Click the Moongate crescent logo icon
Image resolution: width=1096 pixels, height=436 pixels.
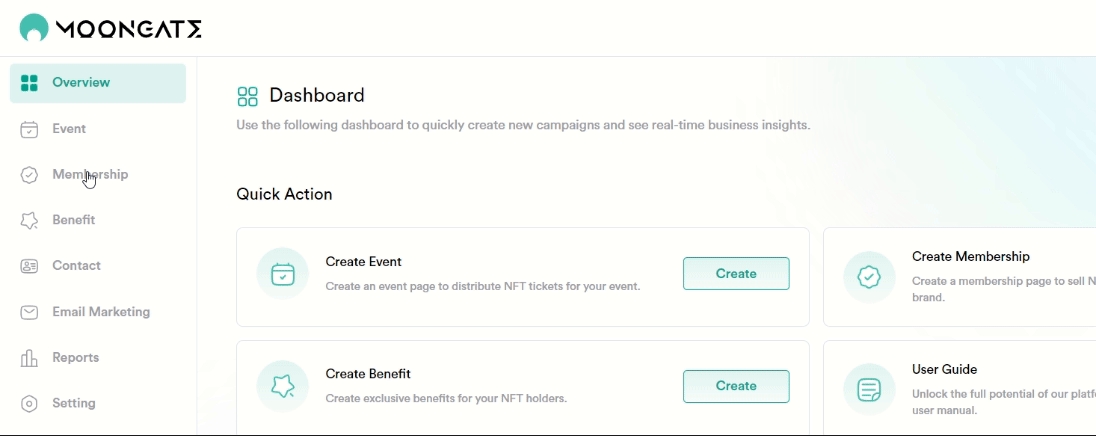34,28
